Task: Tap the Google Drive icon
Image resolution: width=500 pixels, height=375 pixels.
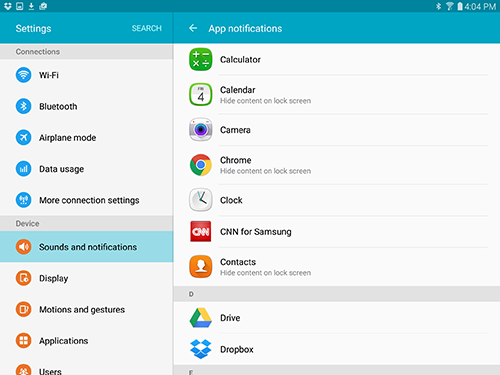Action: (x=201, y=318)
